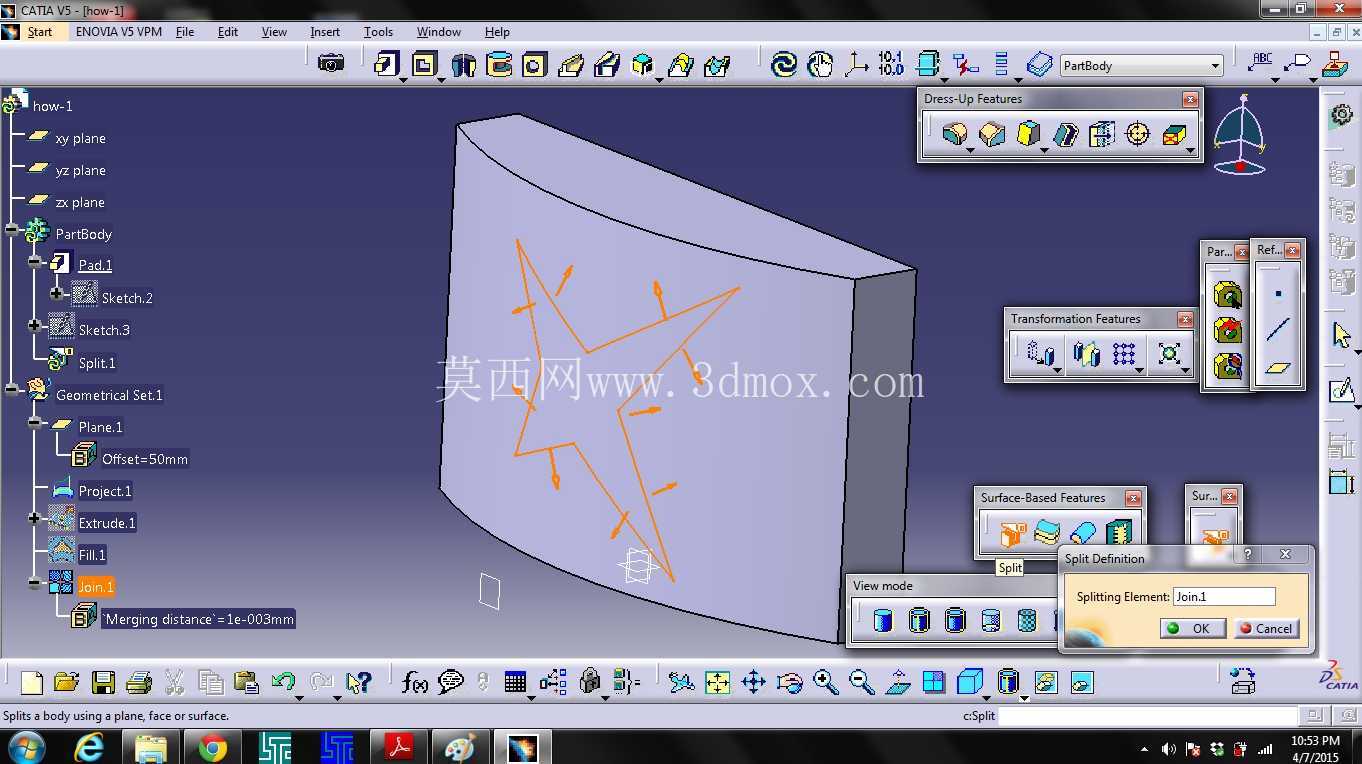This screenshot has height=764, width=1362.
Task: Open Google Chrome from the taskbar
Action: point(212,747)
